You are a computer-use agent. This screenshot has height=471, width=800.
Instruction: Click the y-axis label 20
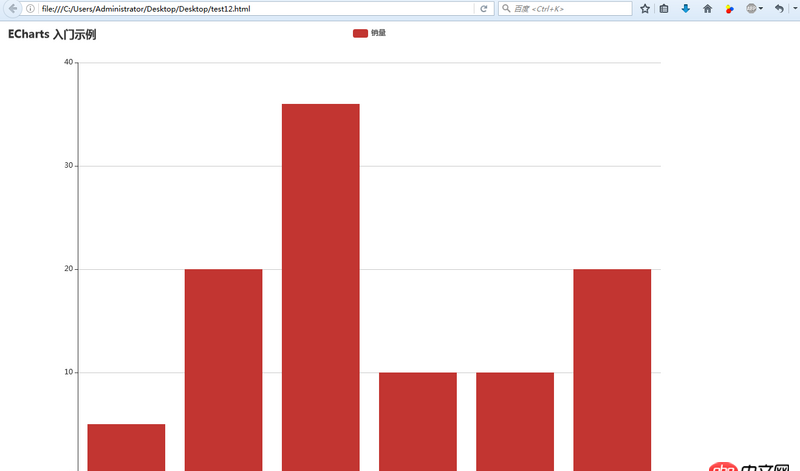[68, 269]
